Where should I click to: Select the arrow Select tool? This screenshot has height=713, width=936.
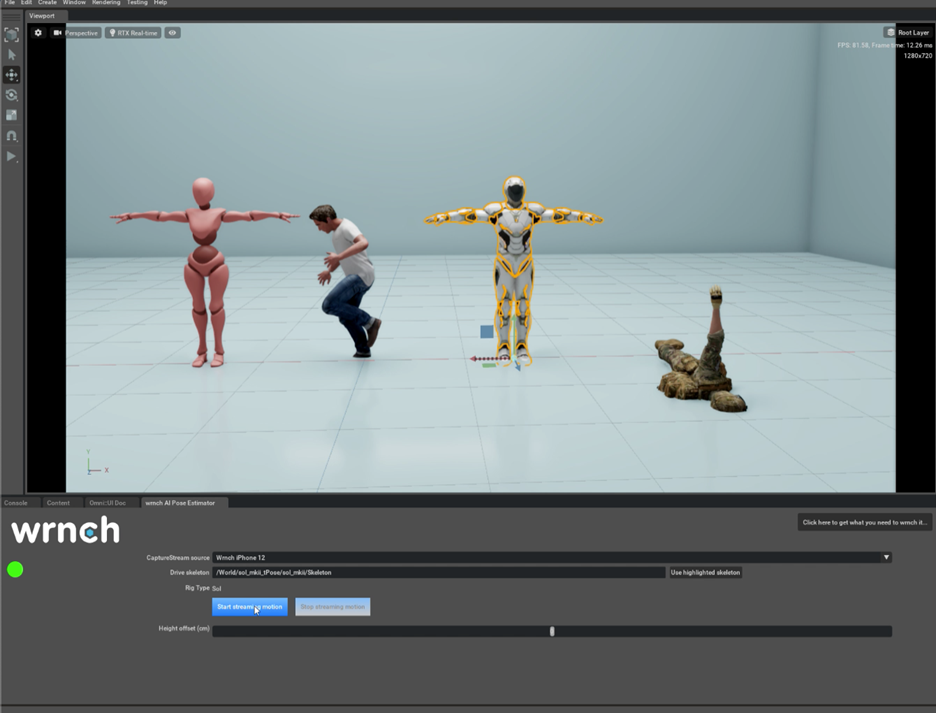click(x=12, y=55)
